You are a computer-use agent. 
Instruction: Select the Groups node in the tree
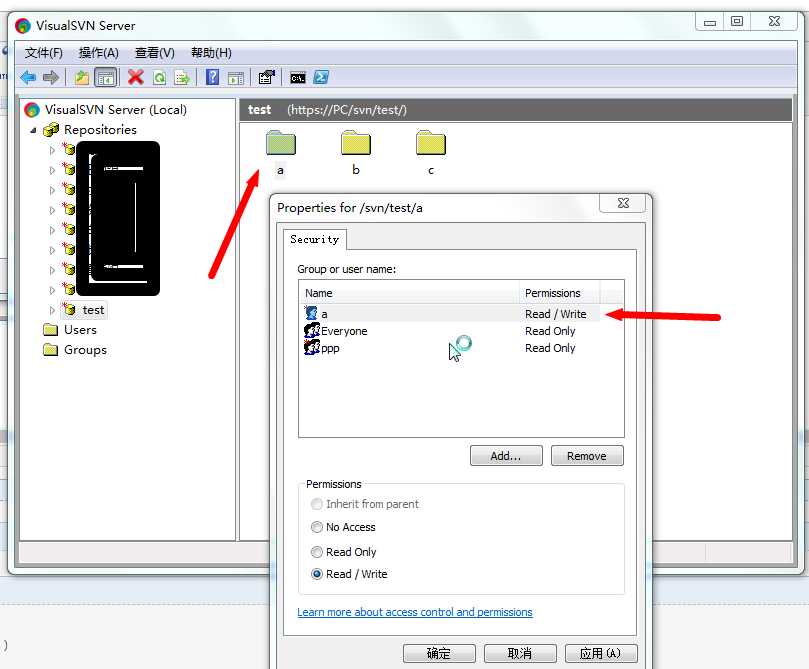pos(85,350)
